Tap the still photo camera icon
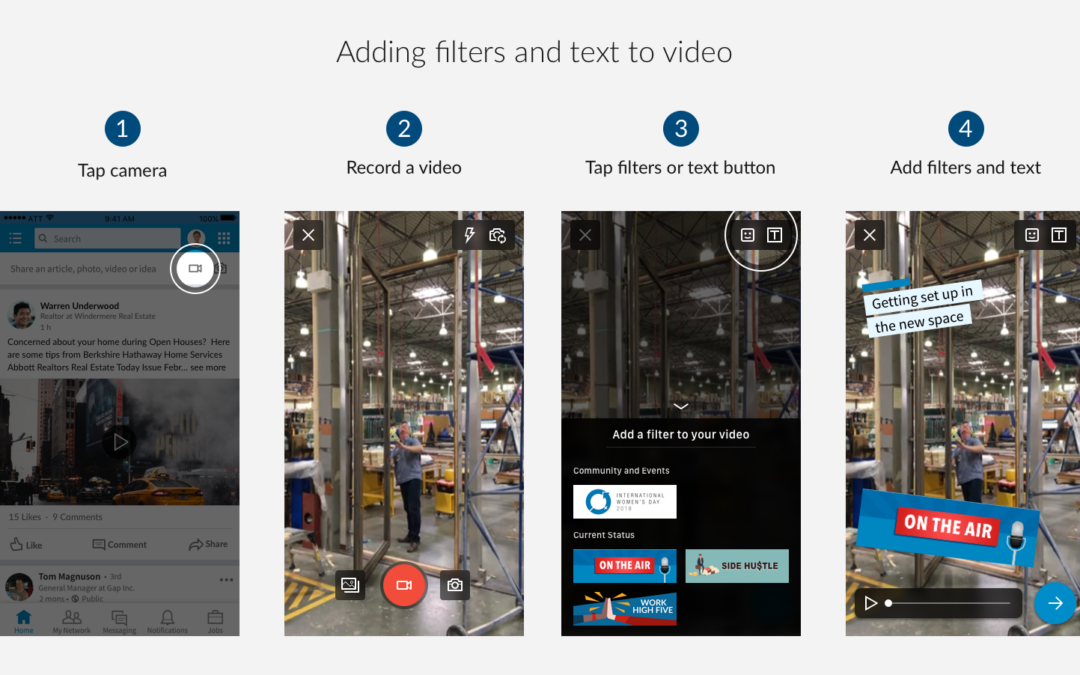Image resolution: width=1080 pixels, height=675 pixels. pos(455,585)
